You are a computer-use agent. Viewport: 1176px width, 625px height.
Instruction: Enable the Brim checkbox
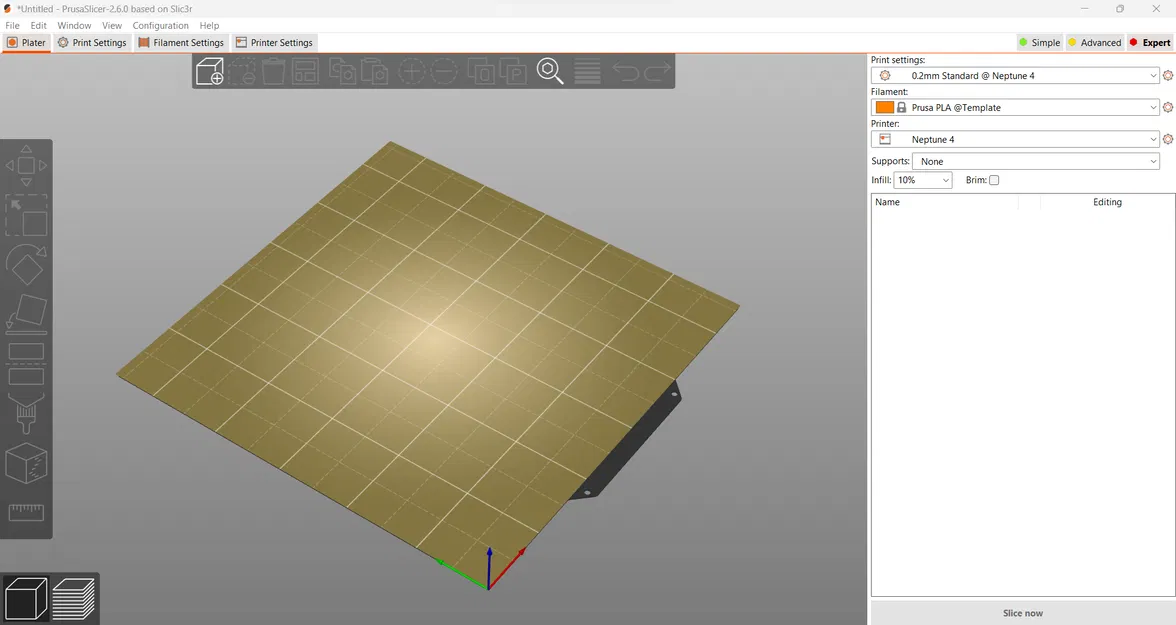click(993, 180)
